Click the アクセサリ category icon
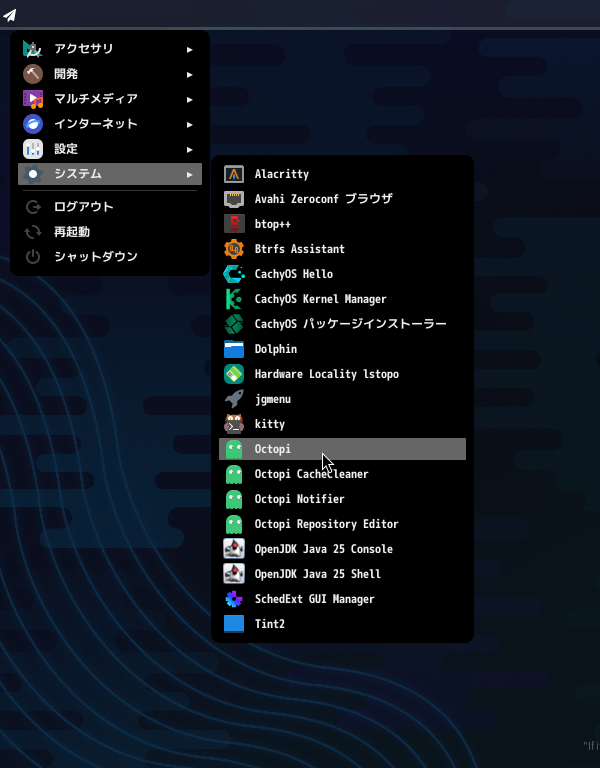600x768 pixels. click(x=33, y=49)
